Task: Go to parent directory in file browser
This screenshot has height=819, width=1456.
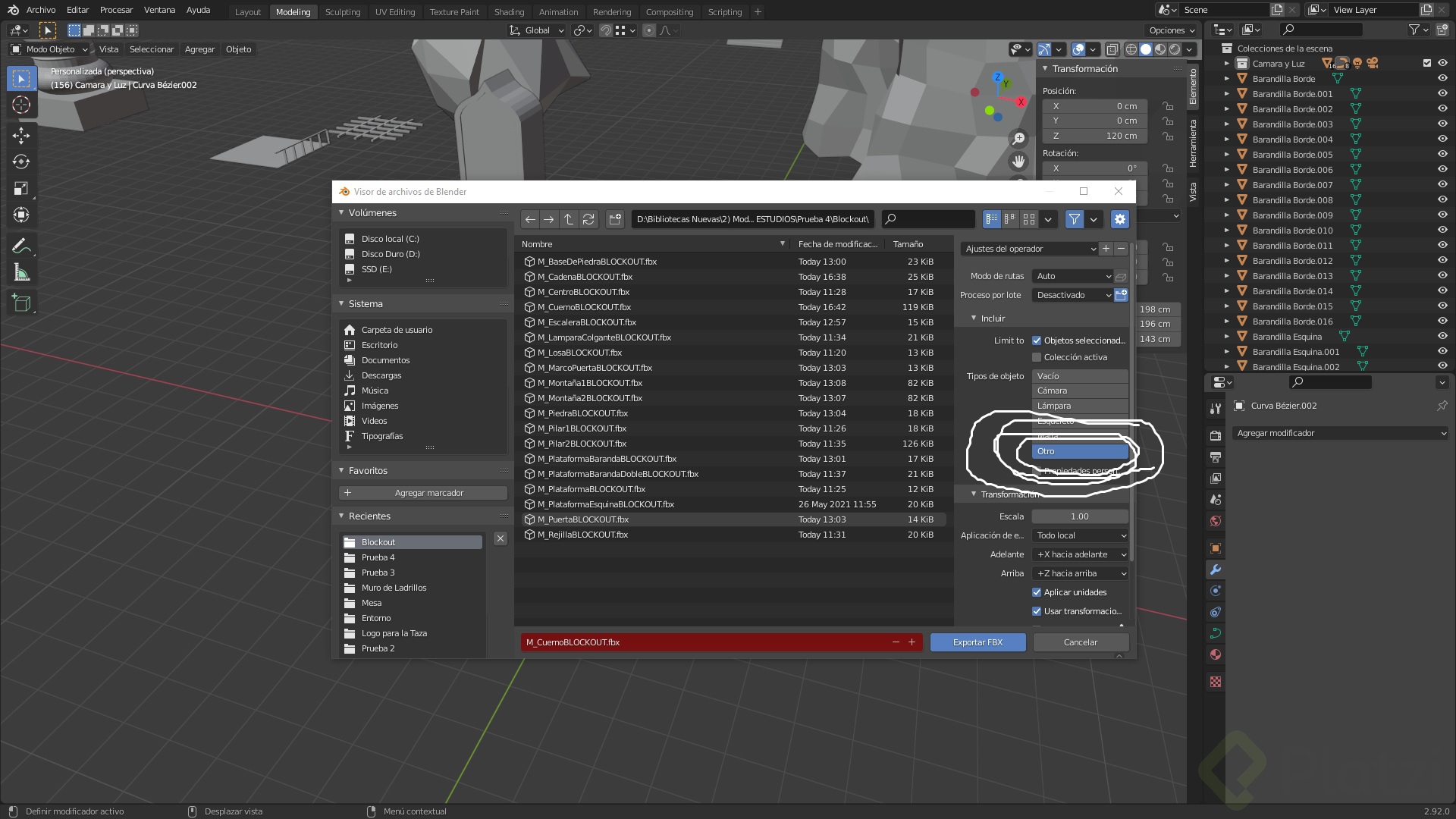Action: click(x=569, y=219)
